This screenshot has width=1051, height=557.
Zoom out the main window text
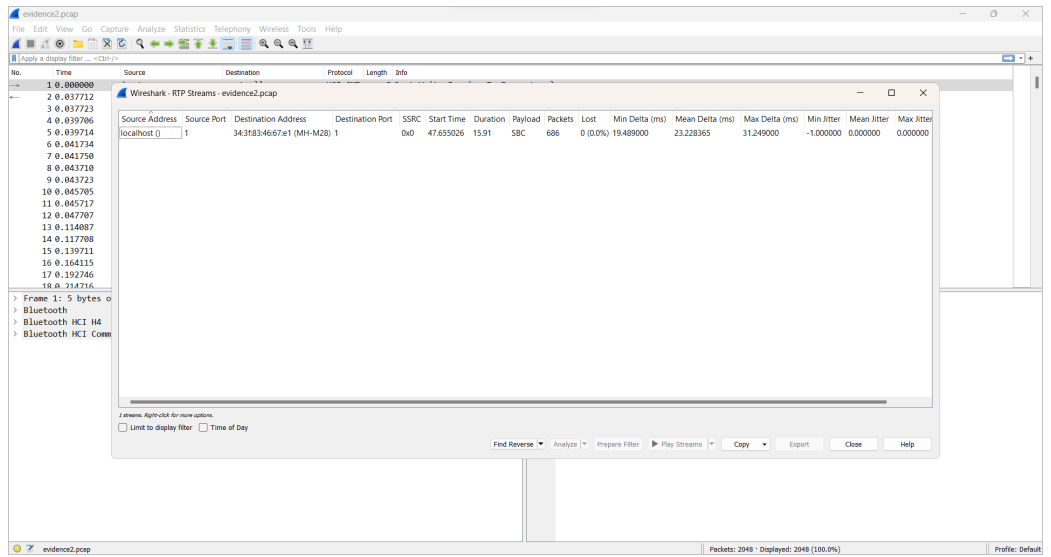tap(279, 44)
